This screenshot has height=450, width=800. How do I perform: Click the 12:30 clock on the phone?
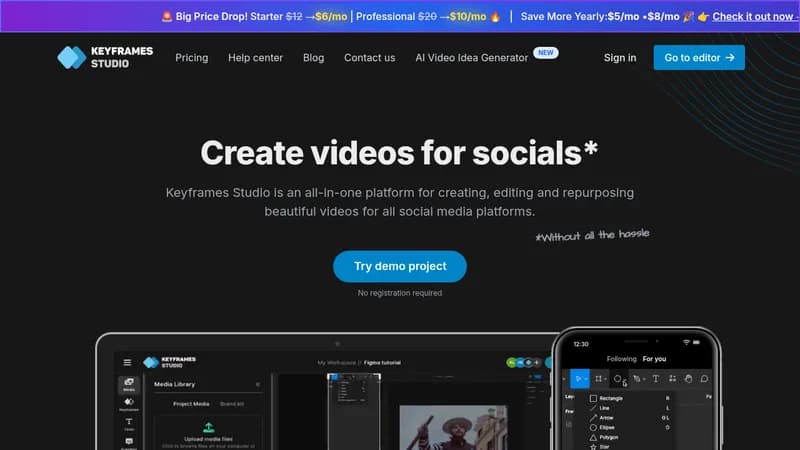click(x=581, y=344)
